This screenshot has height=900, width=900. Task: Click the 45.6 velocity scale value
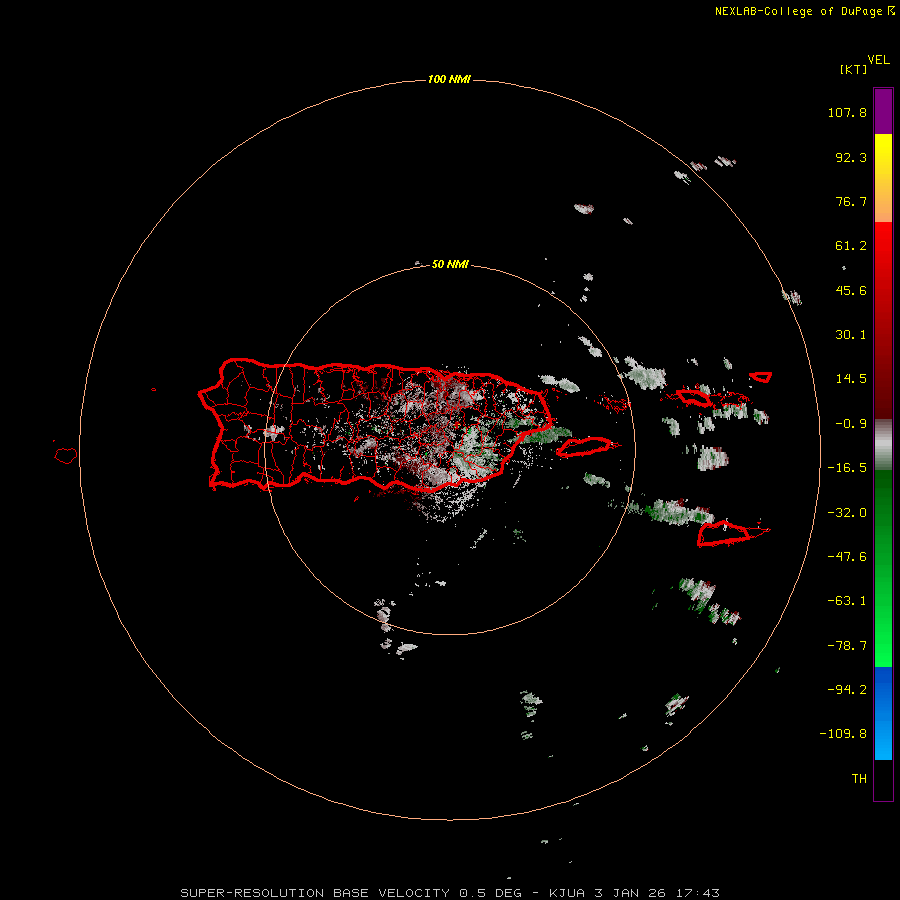(851, 290)
